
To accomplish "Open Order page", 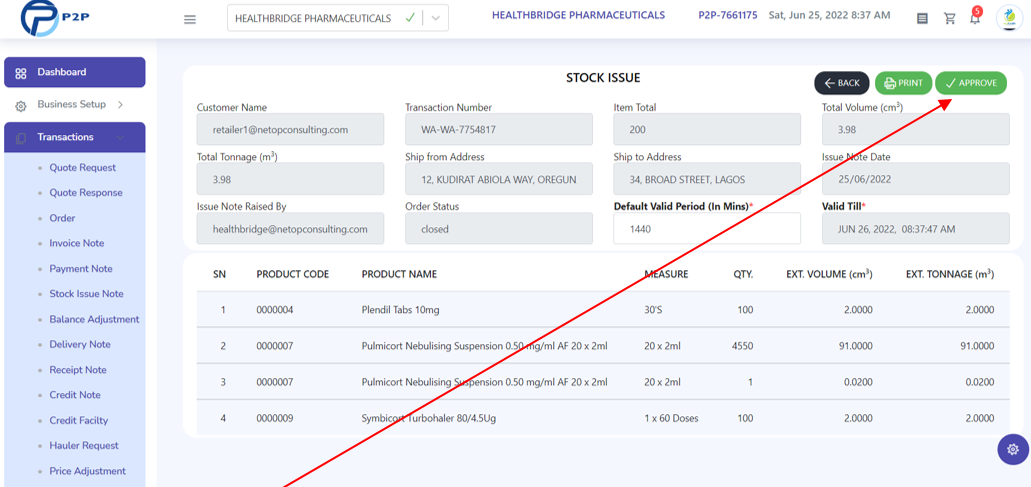I will [x=62, y=218].
